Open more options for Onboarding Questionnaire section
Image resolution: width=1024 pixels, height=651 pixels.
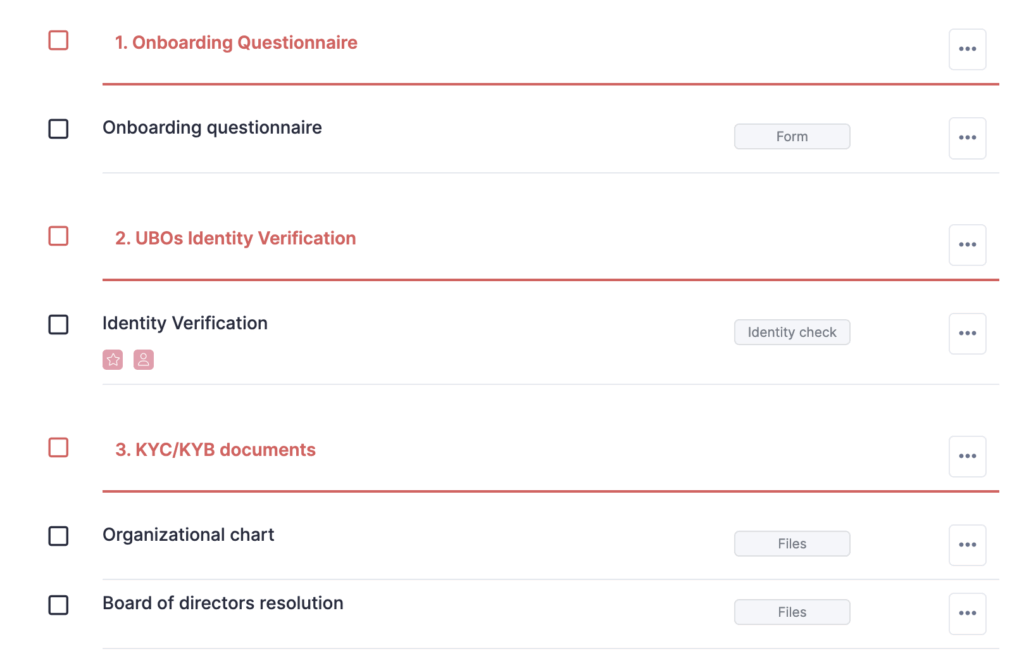pyautogui.click(x=967, y=49)
